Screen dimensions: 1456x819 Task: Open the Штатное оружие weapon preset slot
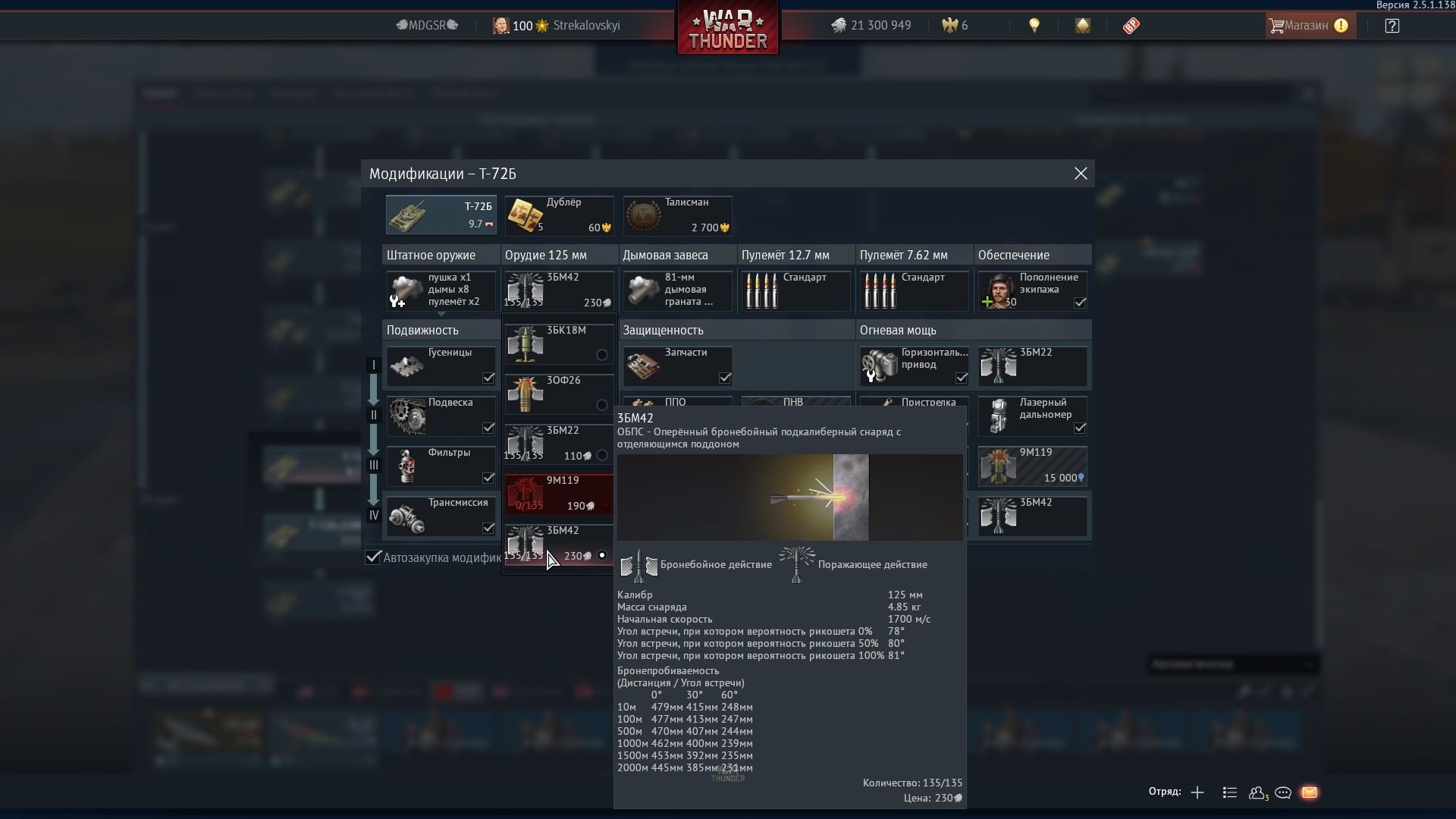click(x=441, y=290)
